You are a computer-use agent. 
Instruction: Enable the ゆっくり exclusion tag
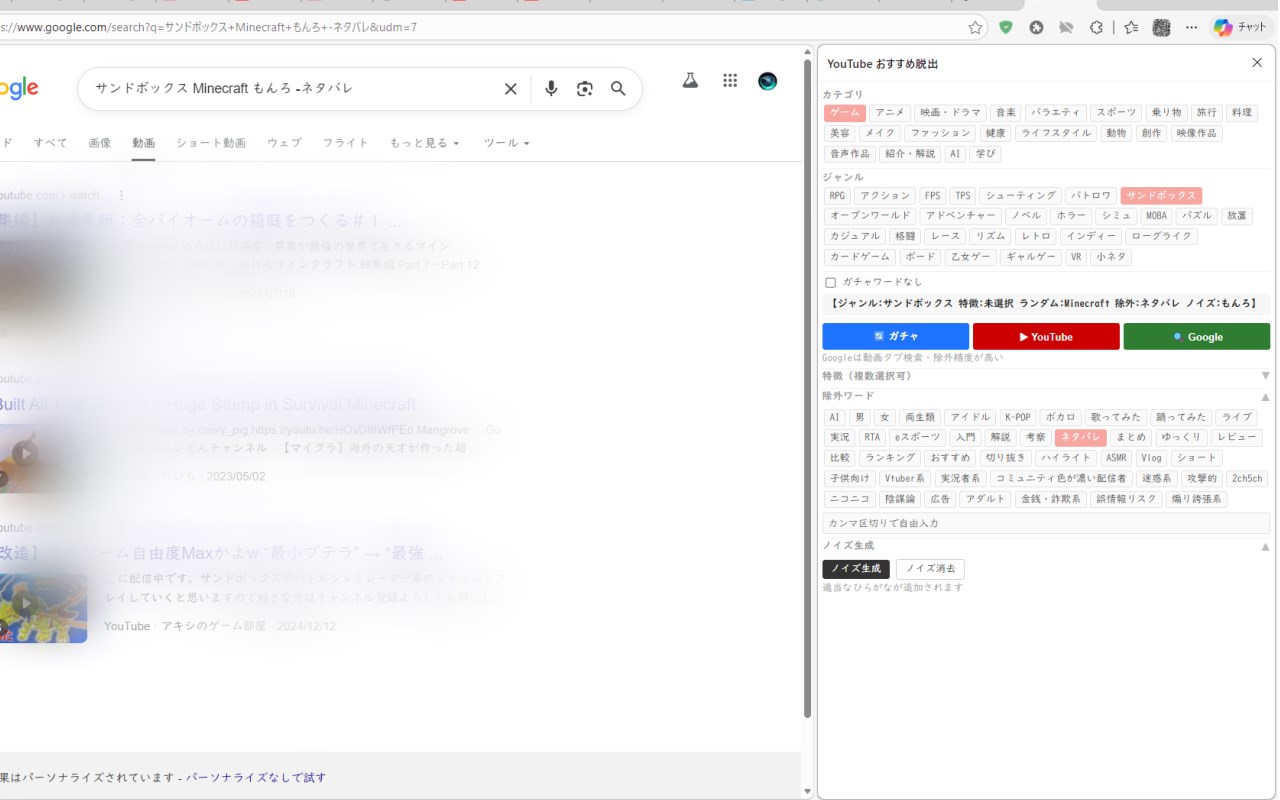[1181, 438]
